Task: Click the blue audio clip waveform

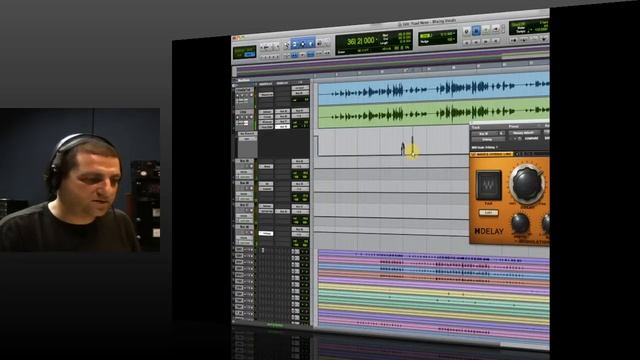Action: [433, 88]
